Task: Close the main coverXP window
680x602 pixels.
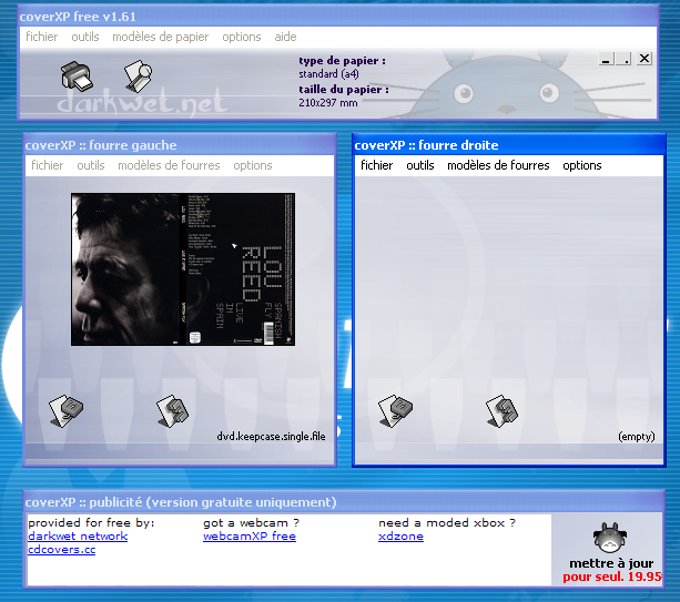Action: tap(644, 59)
